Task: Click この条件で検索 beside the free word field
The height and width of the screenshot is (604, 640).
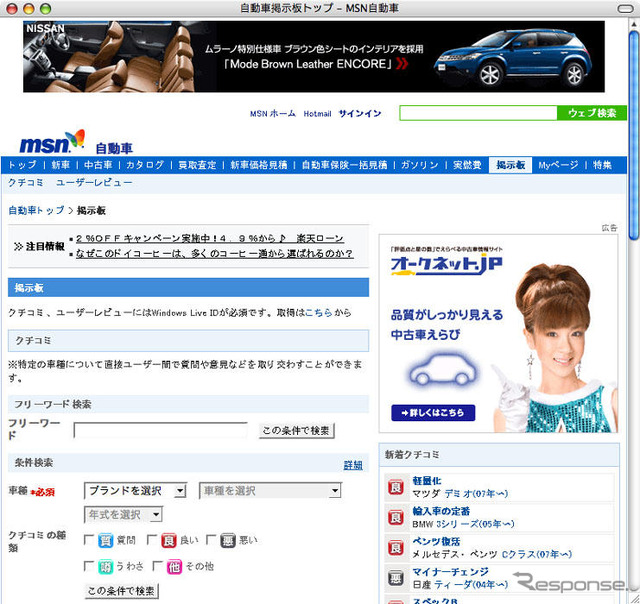Action: click(297, 431)
